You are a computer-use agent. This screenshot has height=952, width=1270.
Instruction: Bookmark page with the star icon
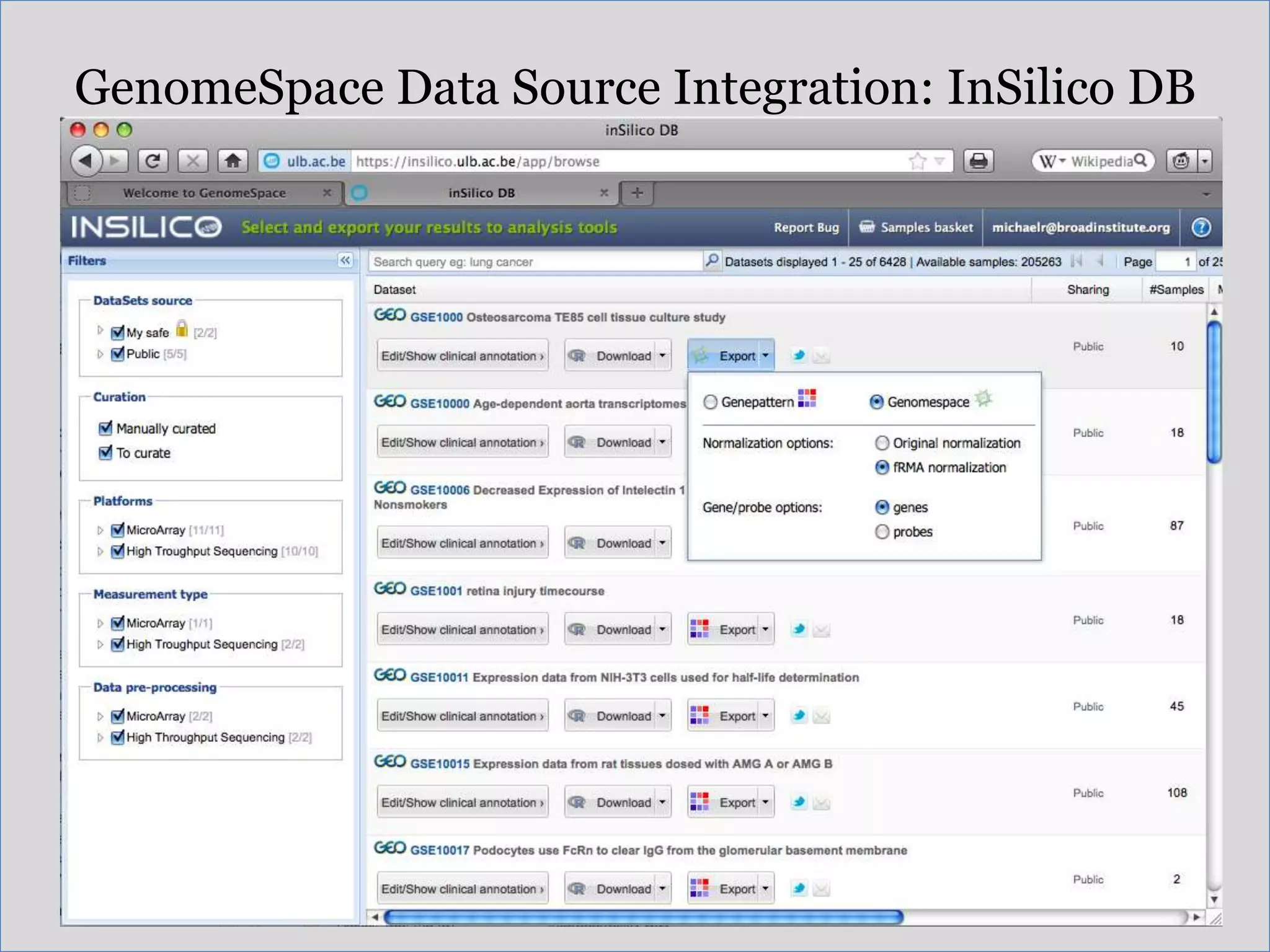(x=917, y=162)
